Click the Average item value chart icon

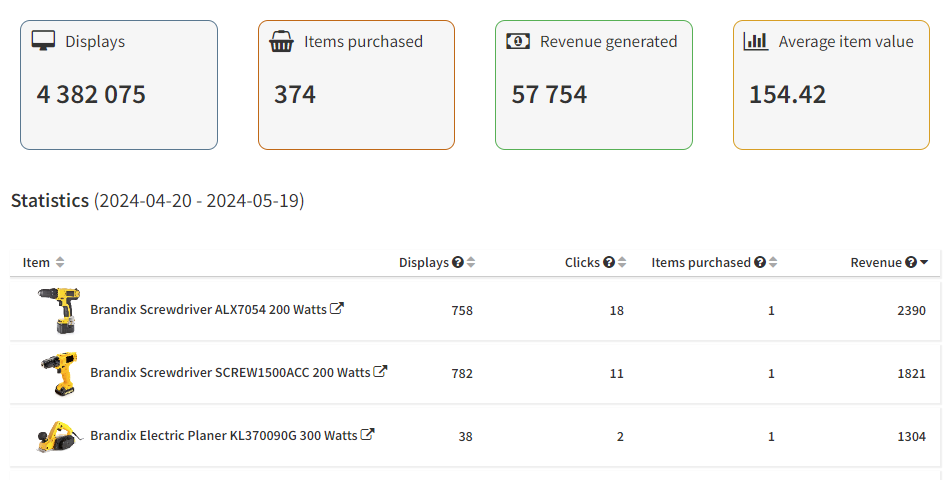(756, 41)
